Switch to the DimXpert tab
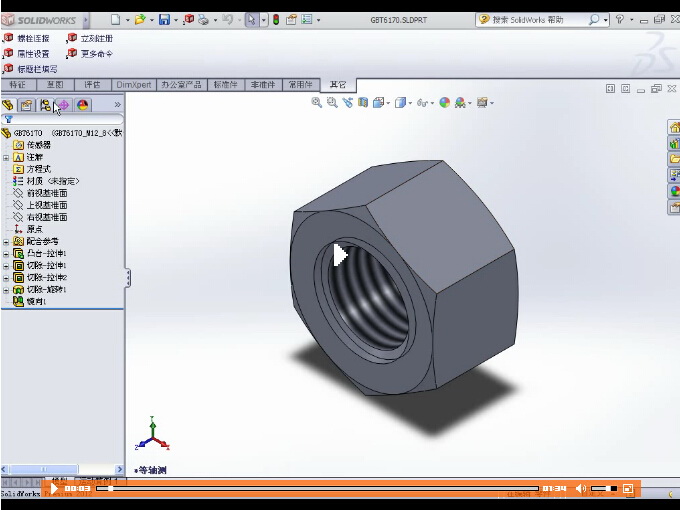Image resolution: width=680 pixels, height=510 pixels. pos(133,85)
